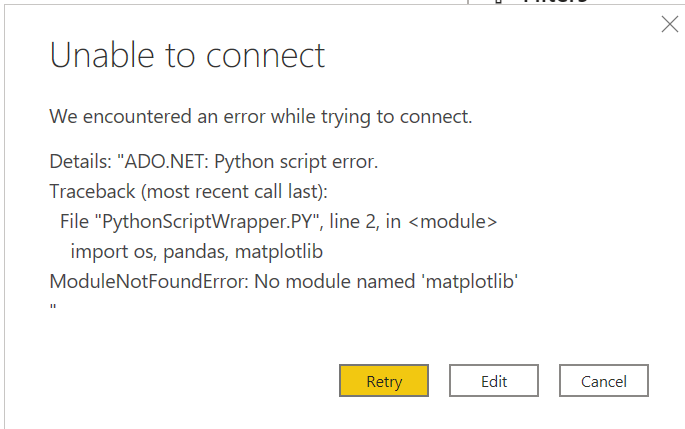This screenshot has width=685, height=429.
Task: Open the script with Edit button
Action: (494, 381)
